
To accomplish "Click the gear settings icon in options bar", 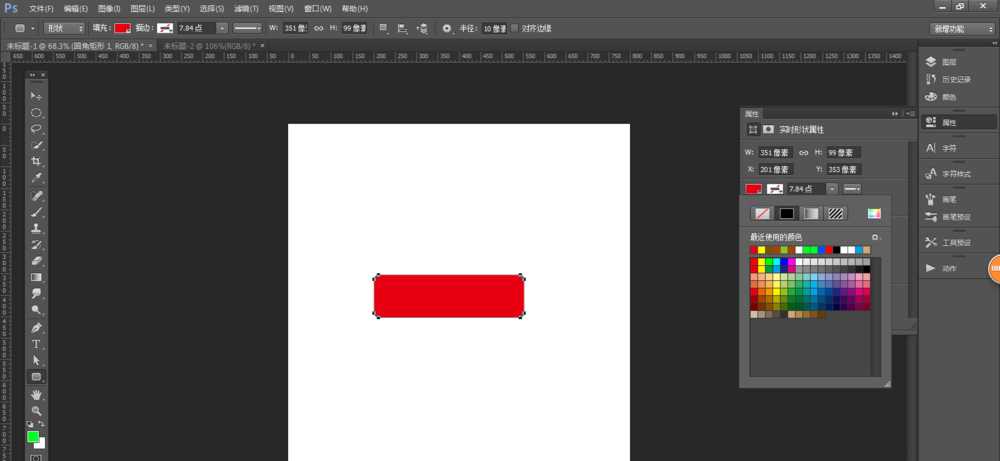I will (x=446, y=29).
